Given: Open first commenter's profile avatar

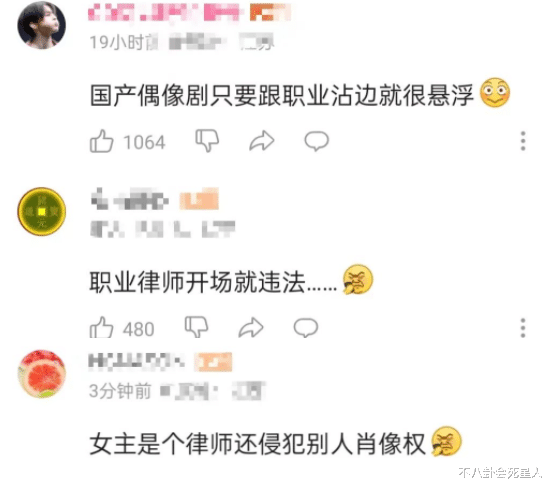Looking at the screenshot, I should pyautogui.click(x=42, y=25).
